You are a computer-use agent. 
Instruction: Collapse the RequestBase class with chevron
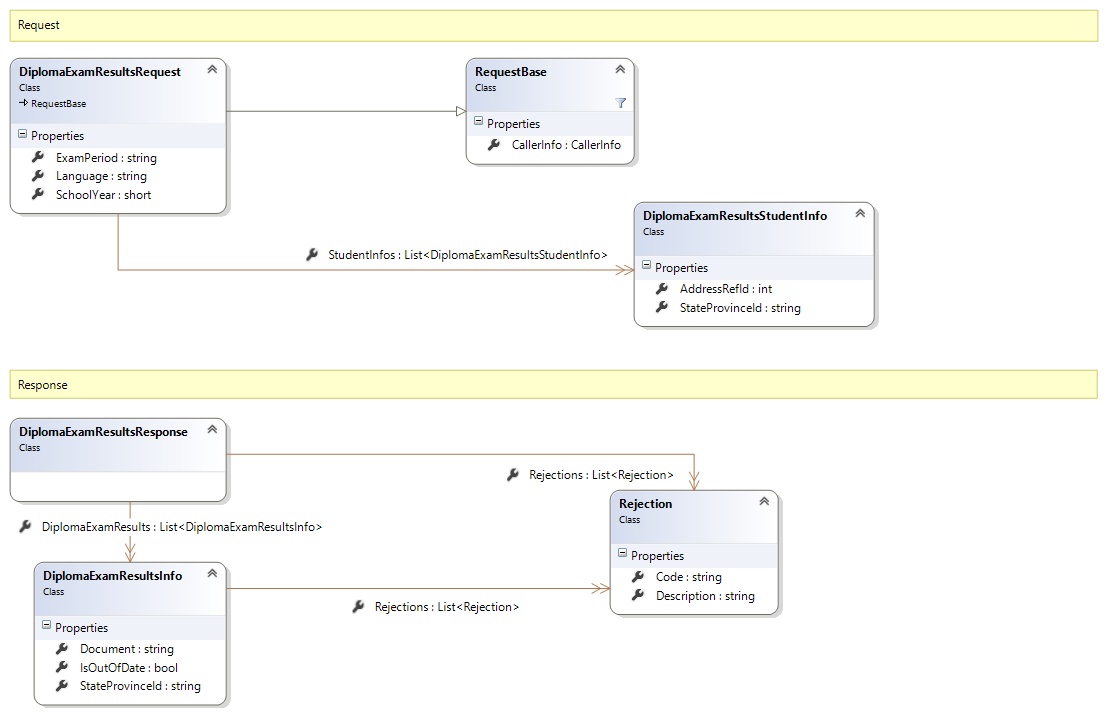coord(620,70)
